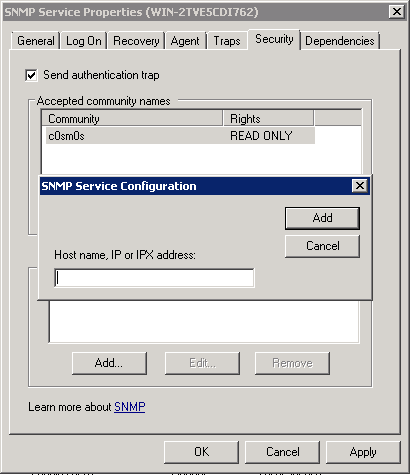
Task: Click the Community column header
Action: click(x=132, y=119)
